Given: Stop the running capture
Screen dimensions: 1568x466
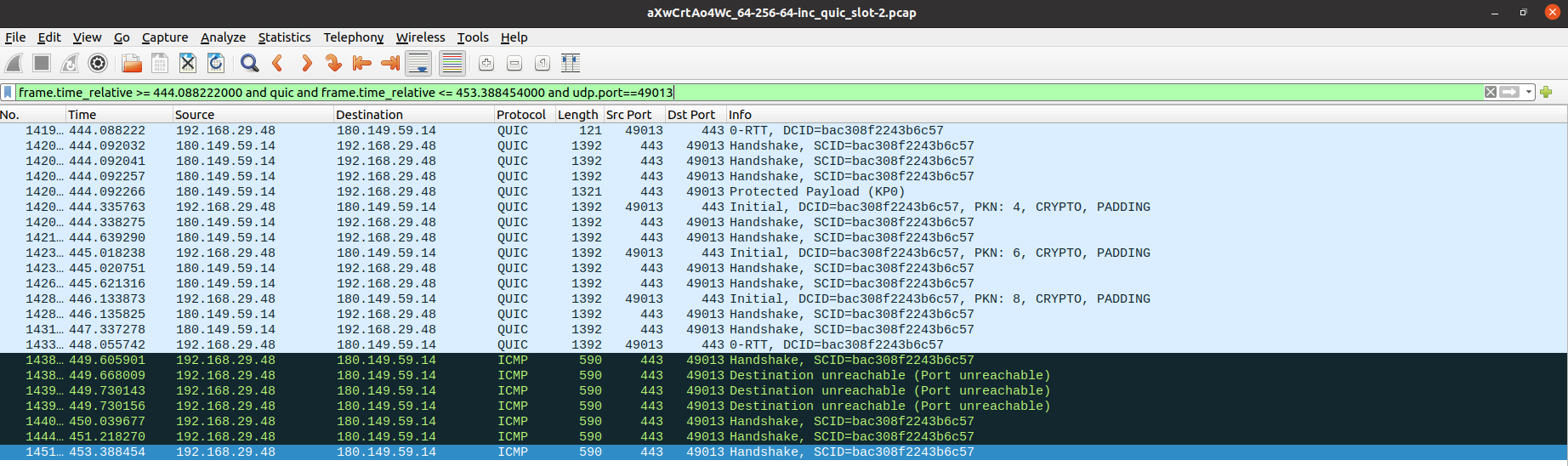Looking at the screenshot, I should point(42,63).
